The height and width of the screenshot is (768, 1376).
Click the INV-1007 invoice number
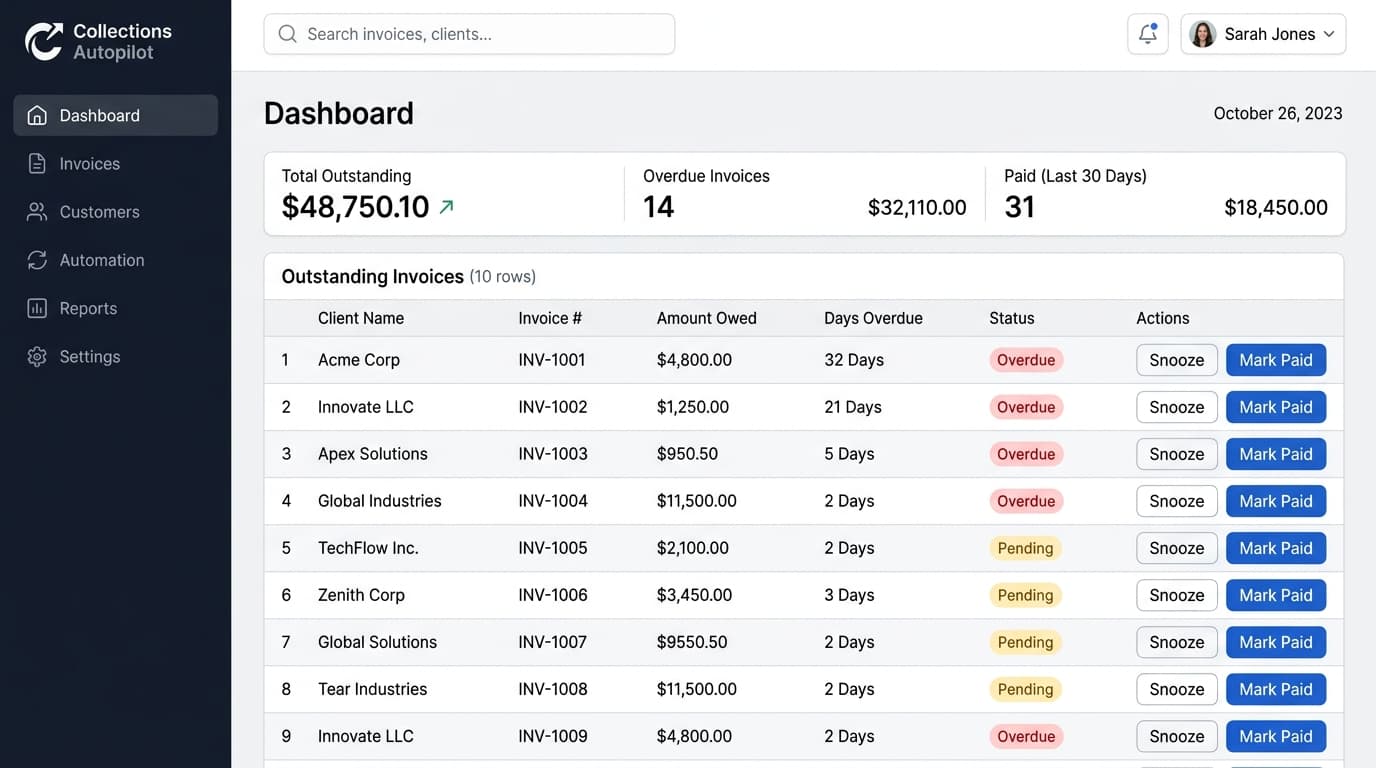pos(553,642)
